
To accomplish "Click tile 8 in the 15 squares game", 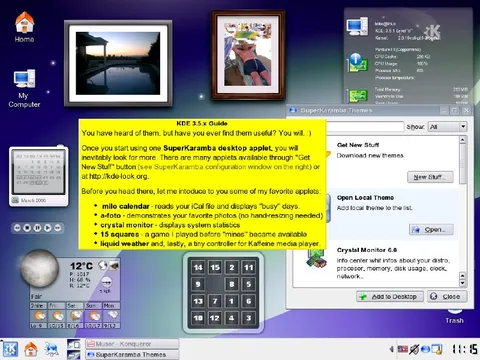I will 232,284.
